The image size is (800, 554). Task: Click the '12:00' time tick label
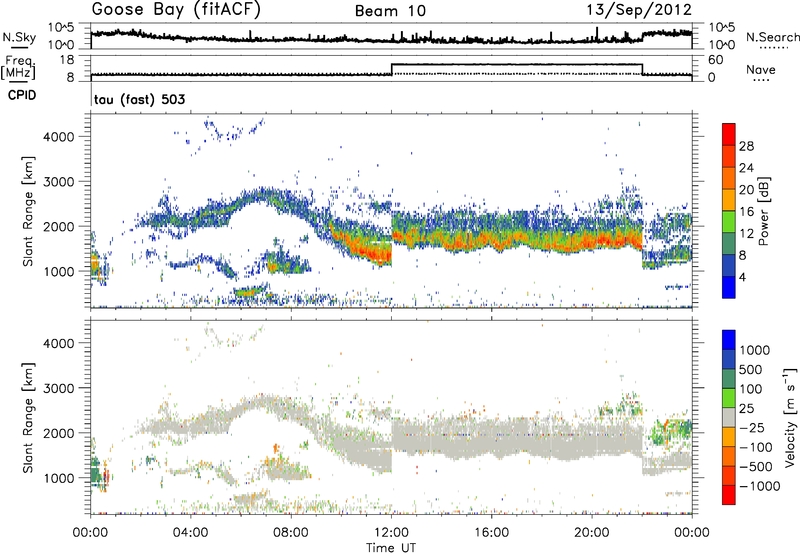(x=391, y=533)
